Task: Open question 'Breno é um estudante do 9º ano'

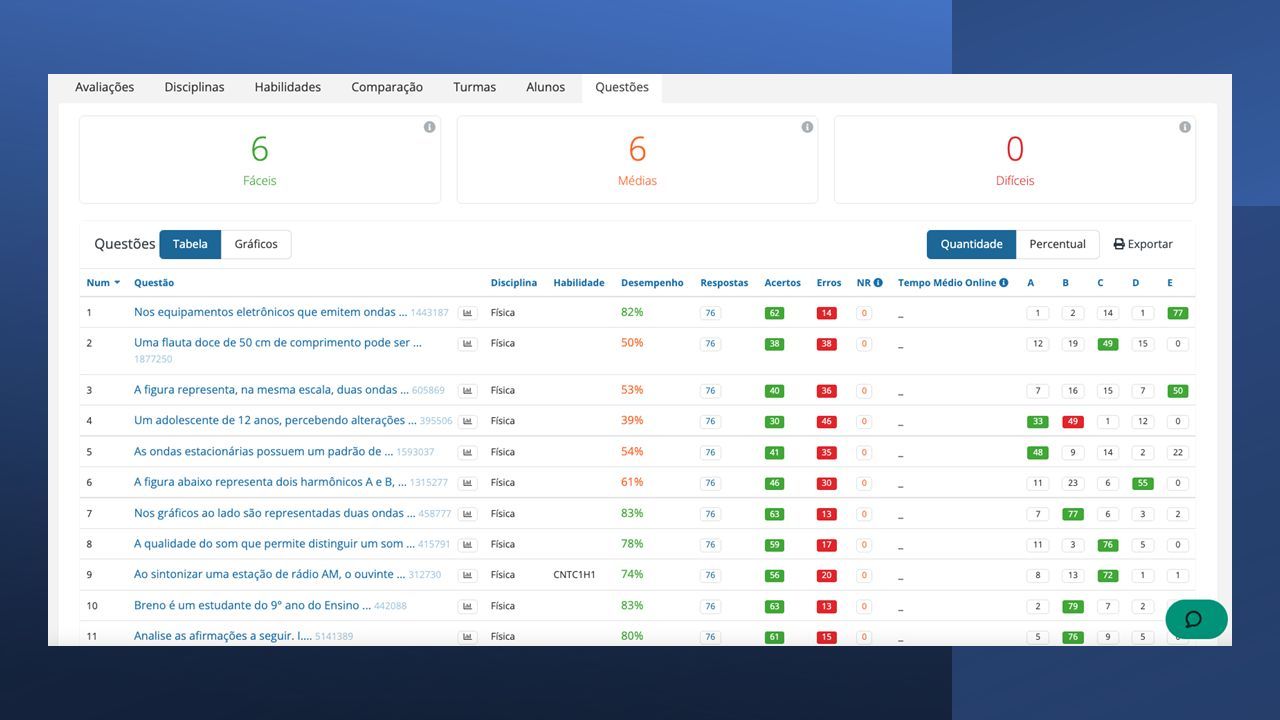Action: [252, 605]
